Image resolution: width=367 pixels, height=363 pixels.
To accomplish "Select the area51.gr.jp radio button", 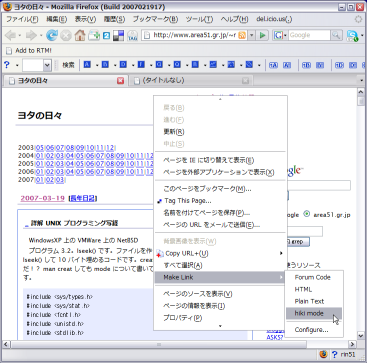I will click(x=307, y=214).
